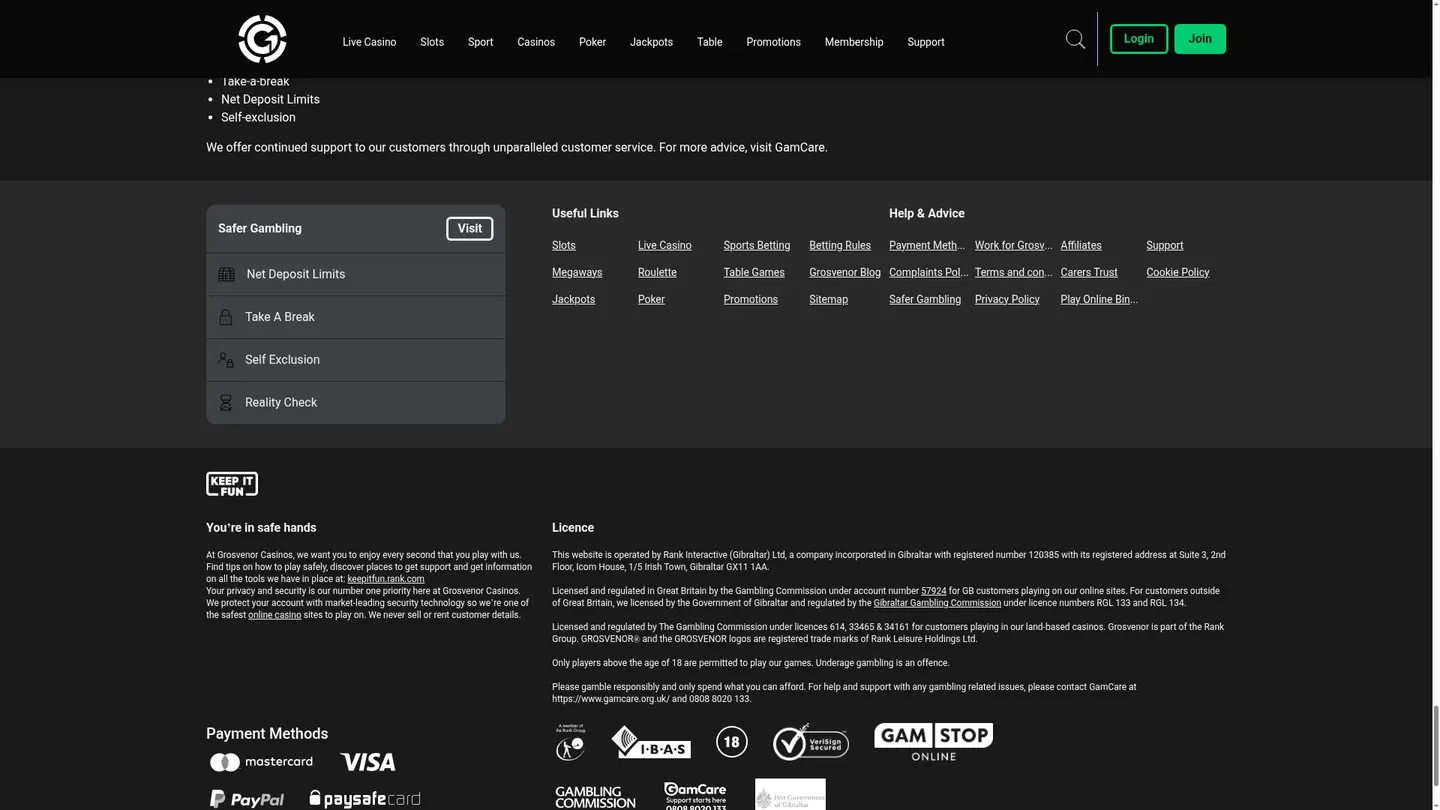Screen dimensions: 1440x810
Task: Open the Reality Check row
Action: point(356,403)
